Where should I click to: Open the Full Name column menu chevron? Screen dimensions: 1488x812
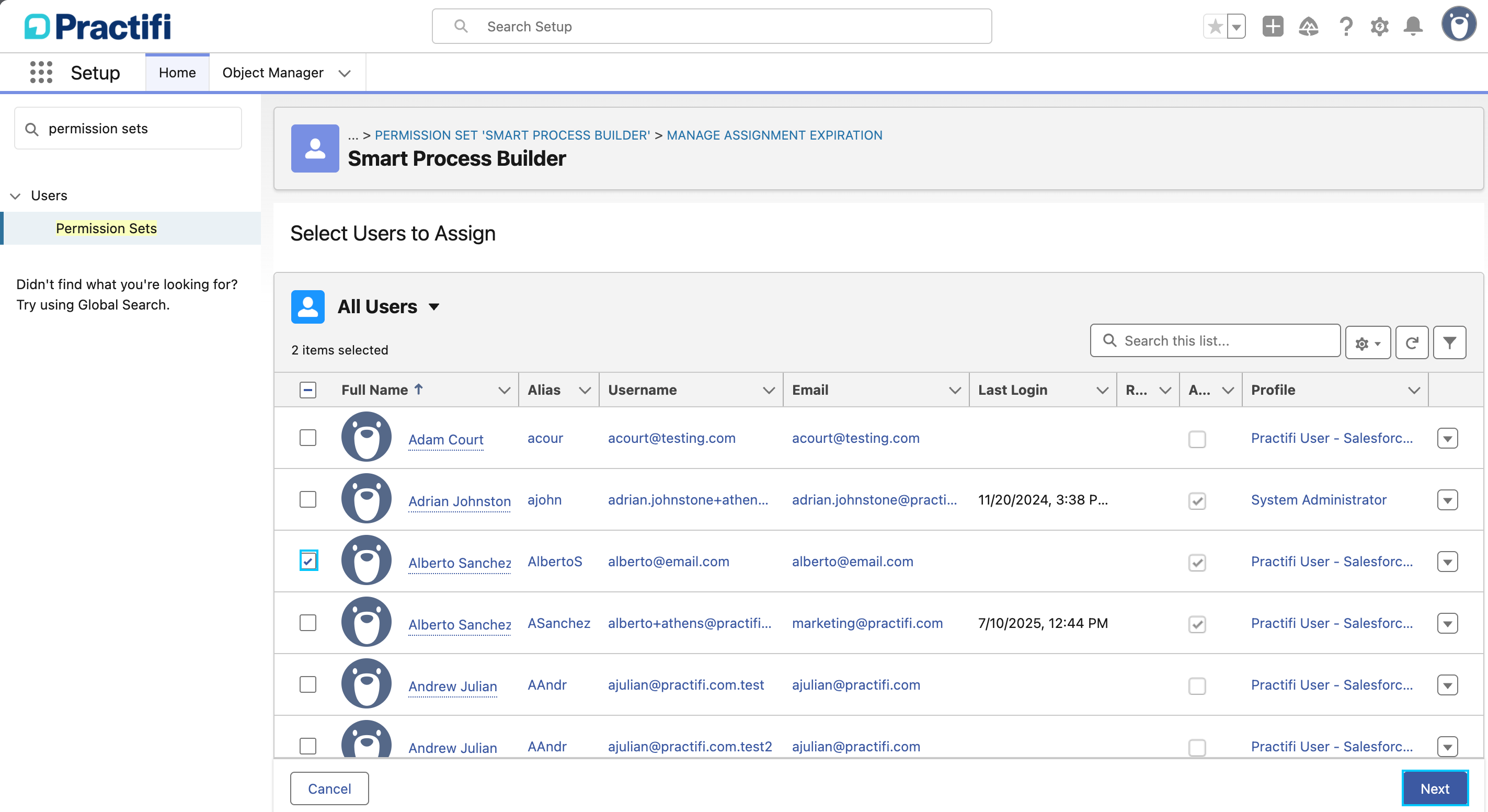pos(503,391)
